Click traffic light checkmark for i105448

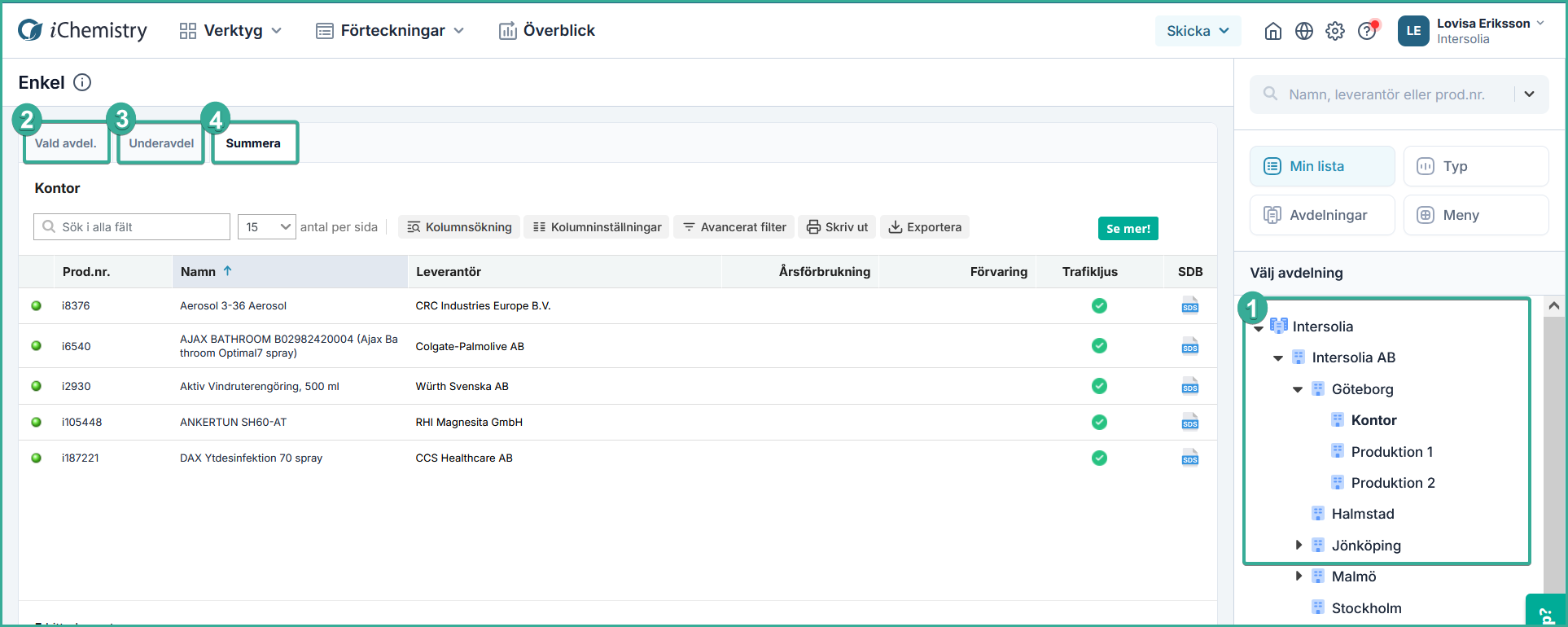[1099, 422]
